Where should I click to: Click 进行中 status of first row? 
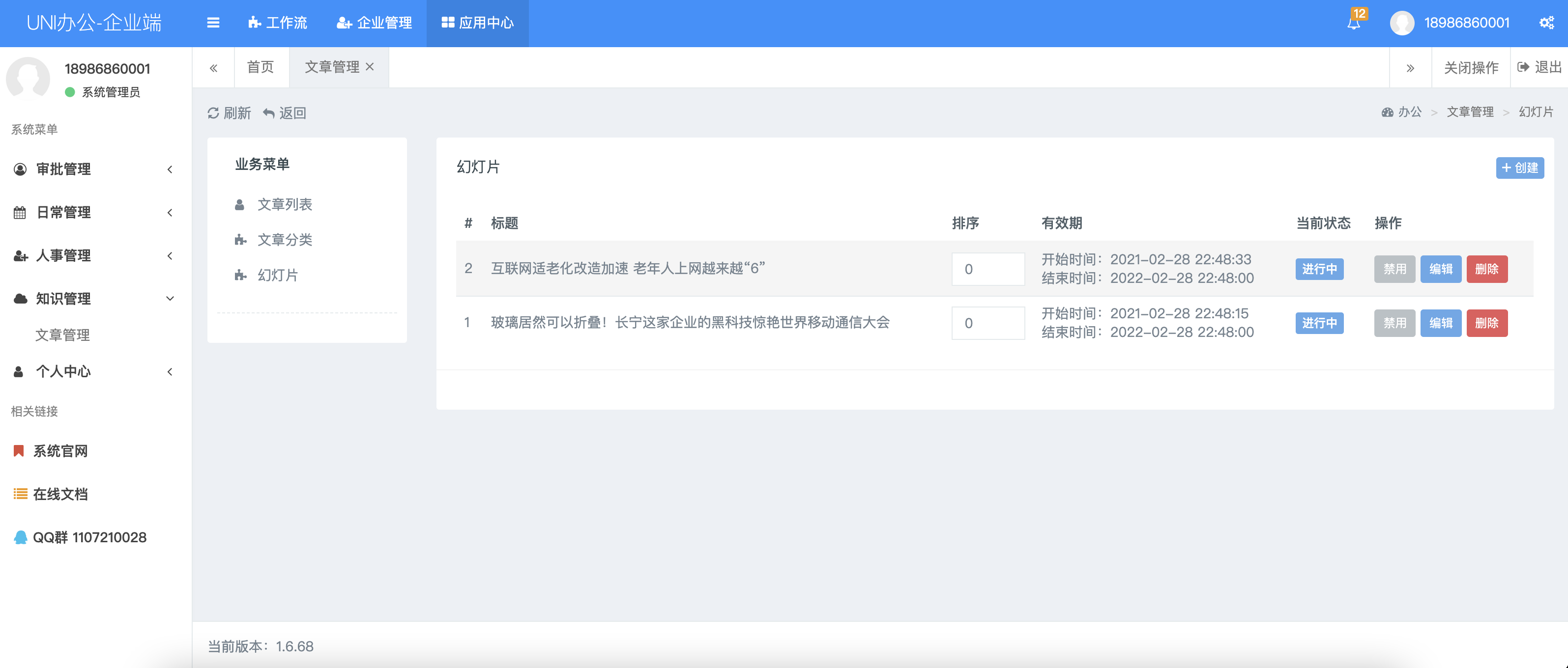click(x=1319, y=269)
